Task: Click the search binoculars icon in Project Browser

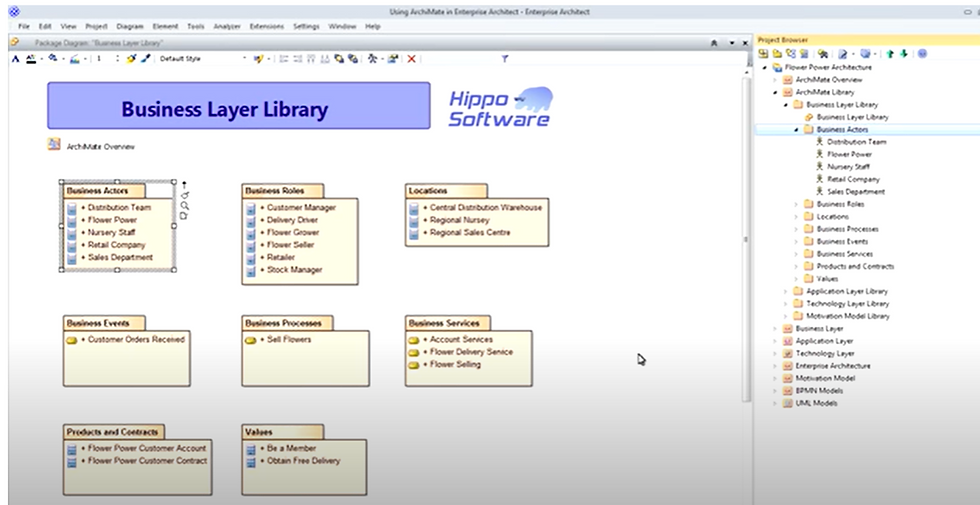Action: pyautogui.click(x=823, y=54)
